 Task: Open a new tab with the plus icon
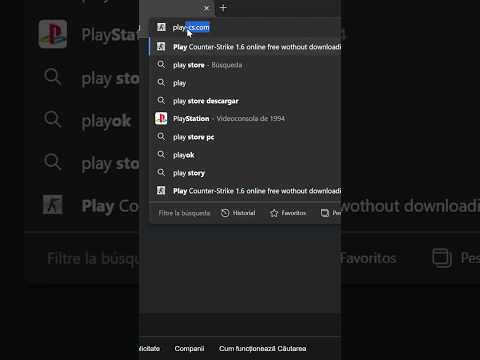[x=223, y=8]
